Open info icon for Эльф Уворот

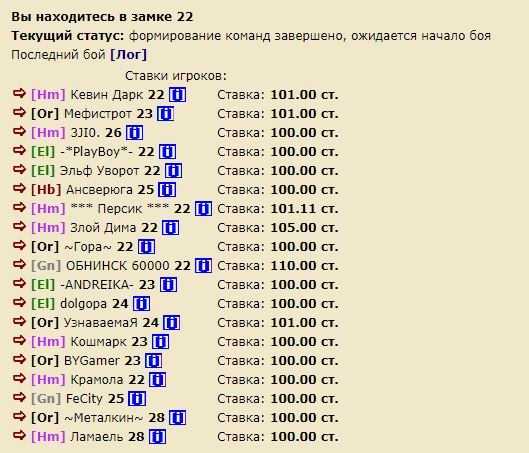click(x=173, y=171)
